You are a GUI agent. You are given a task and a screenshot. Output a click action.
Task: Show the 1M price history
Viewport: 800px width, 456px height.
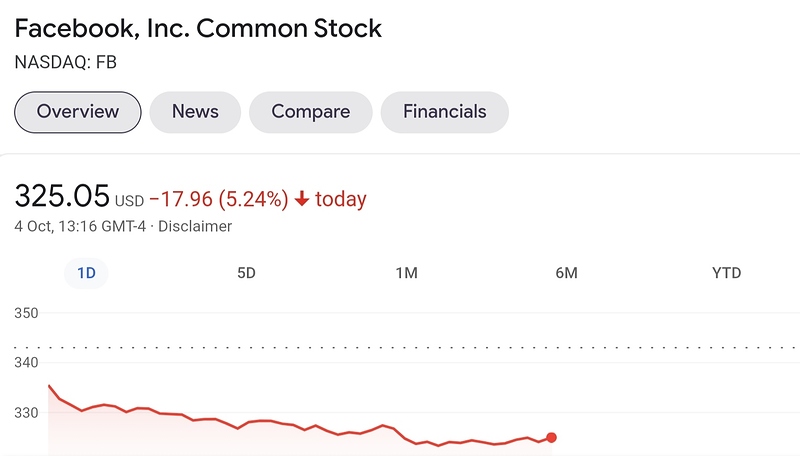406,273
